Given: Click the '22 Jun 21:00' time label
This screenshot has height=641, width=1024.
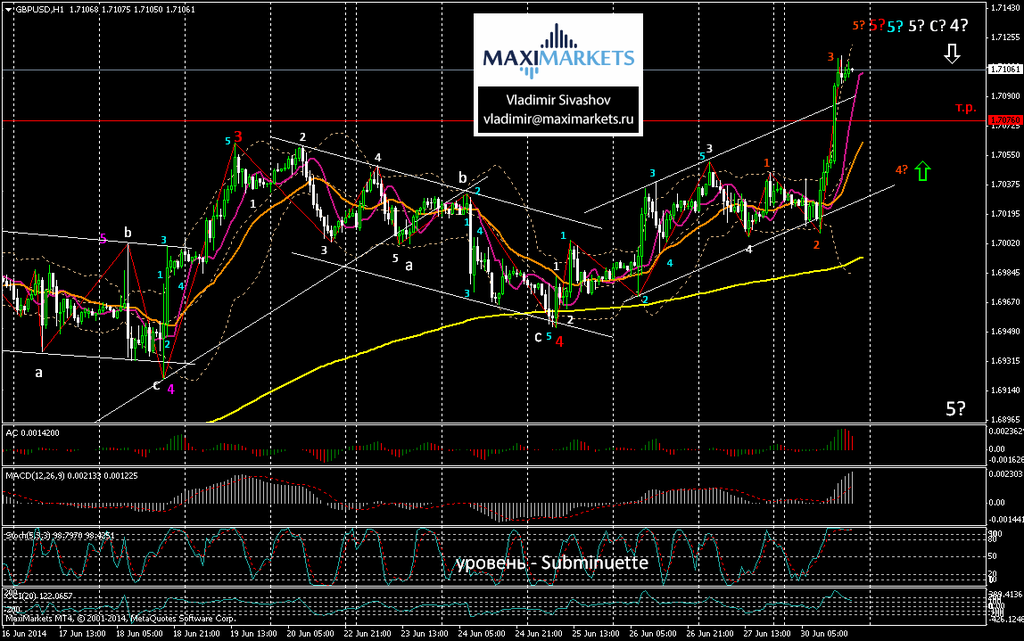Looking at the screenshot, I should click(x=368, y=634).
